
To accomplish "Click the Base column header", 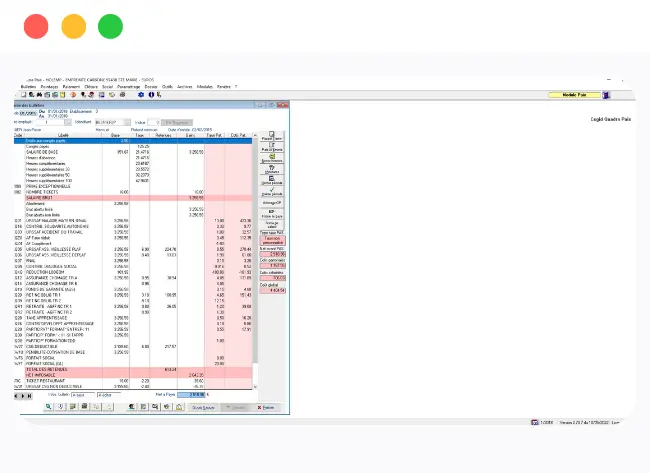I will coord(115,135).
